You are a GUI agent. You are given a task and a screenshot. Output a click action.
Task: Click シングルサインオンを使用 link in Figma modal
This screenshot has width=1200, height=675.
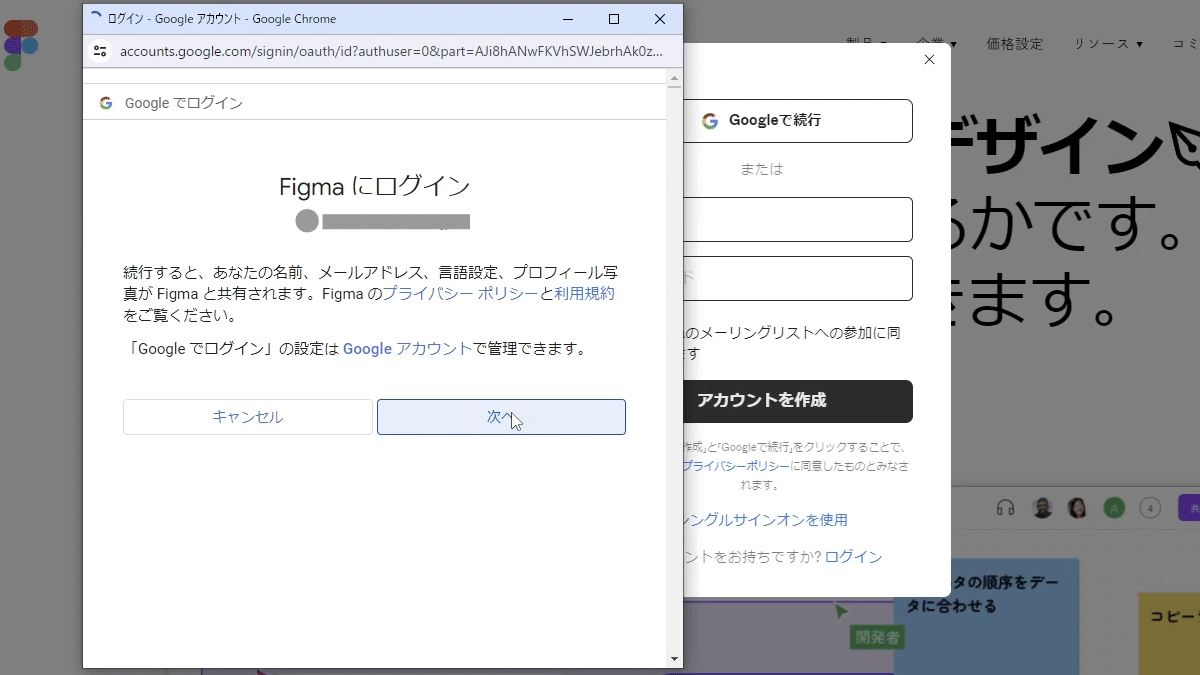(x=765, y=520)
